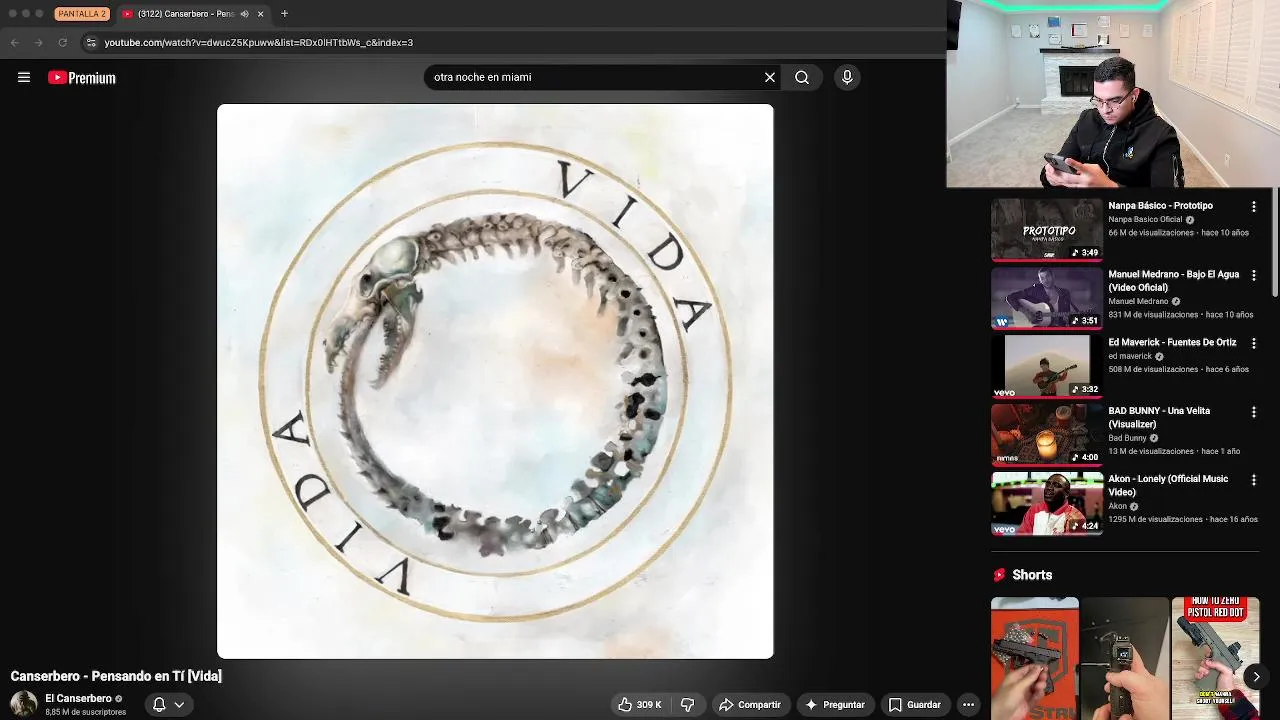The height and width of the screenshot is (720, 1280).
Task: Open the Compartir share dialog
Action: coord(750,705)
